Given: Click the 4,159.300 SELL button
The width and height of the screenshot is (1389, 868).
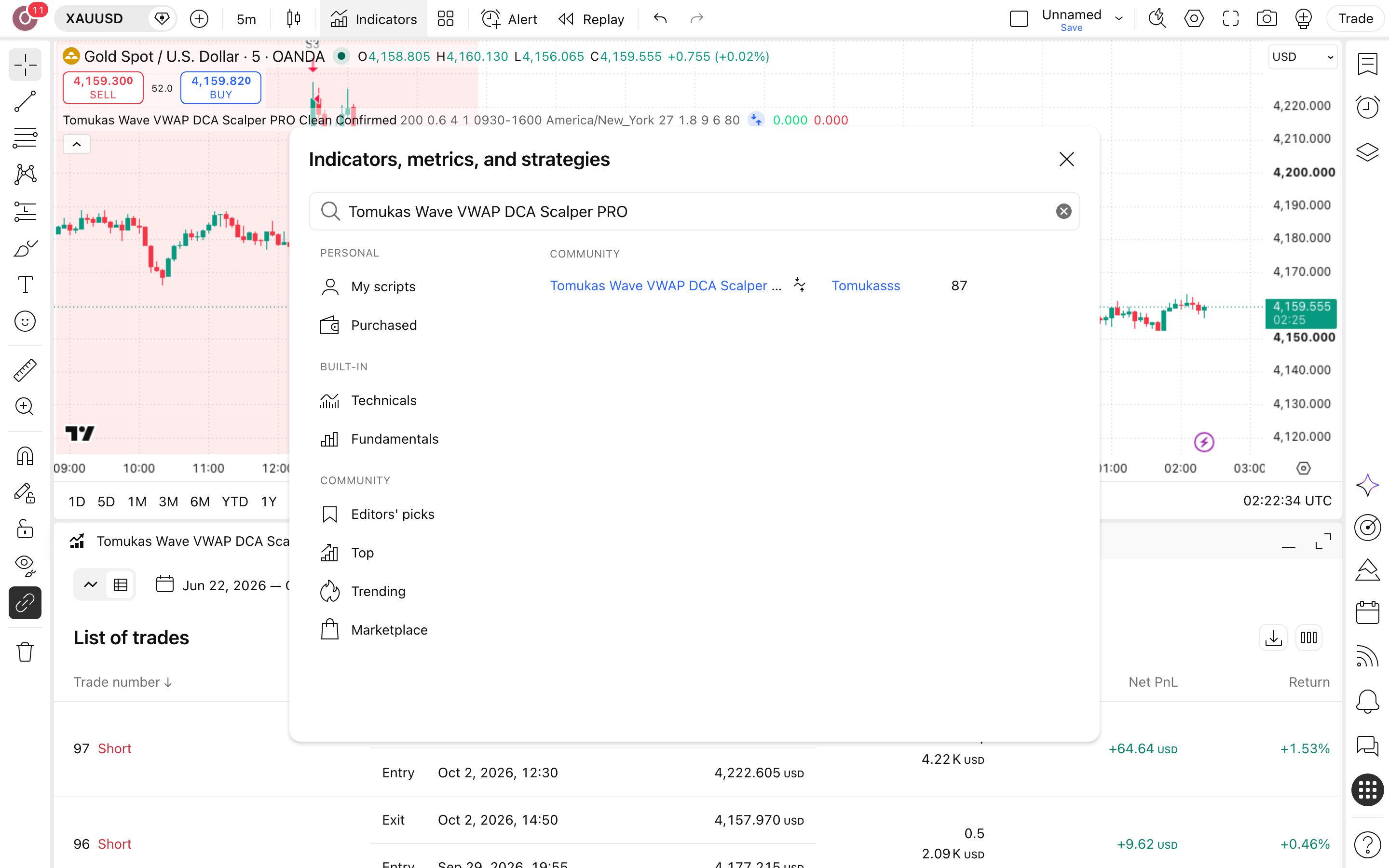Looking at the screenshot, I should point(103,87).
